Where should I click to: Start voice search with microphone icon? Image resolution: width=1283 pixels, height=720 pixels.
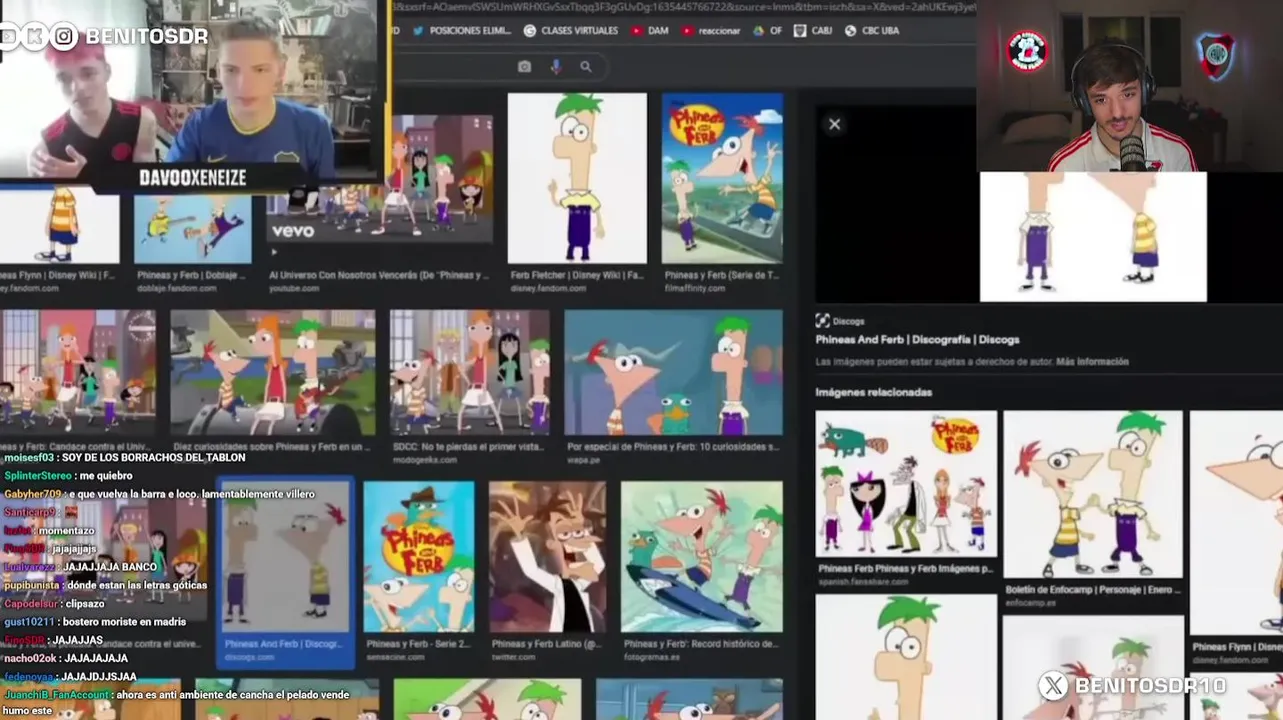556,66
